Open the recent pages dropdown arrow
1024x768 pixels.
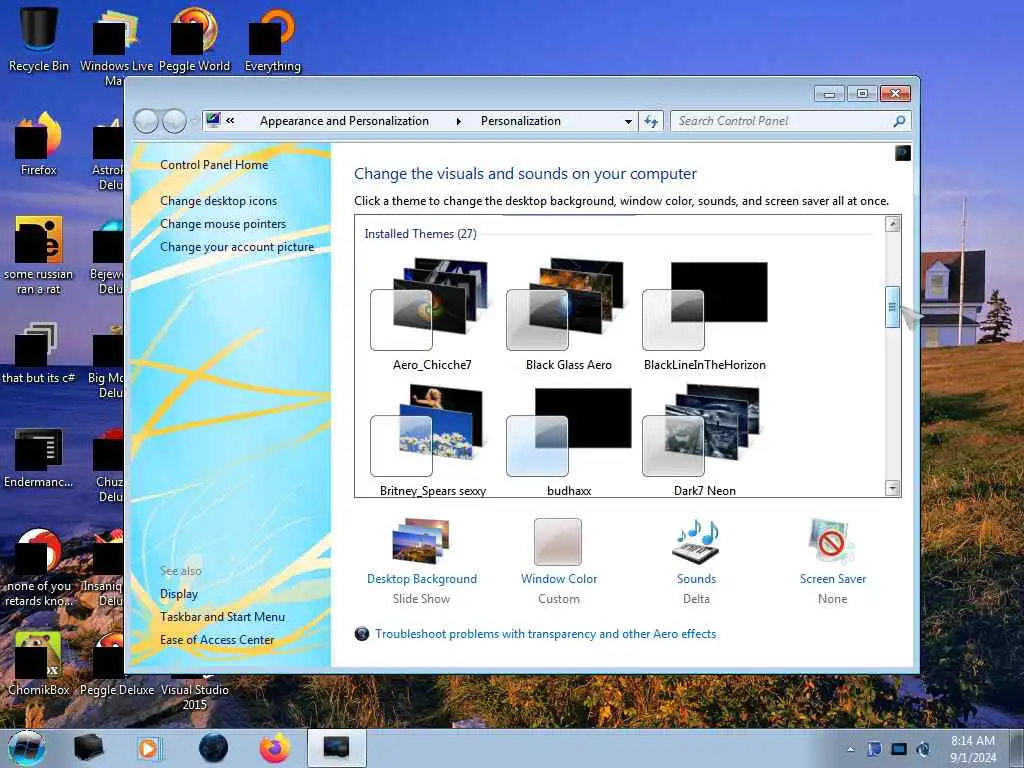coord(194,121)
